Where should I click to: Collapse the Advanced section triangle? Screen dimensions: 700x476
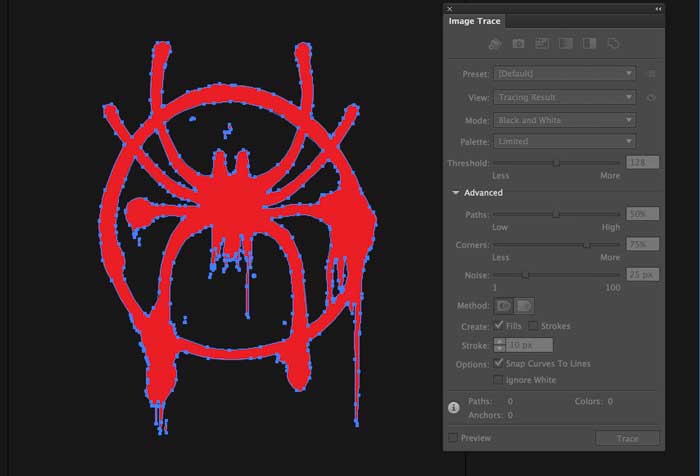pyautogui.click(x=455, y=192)
